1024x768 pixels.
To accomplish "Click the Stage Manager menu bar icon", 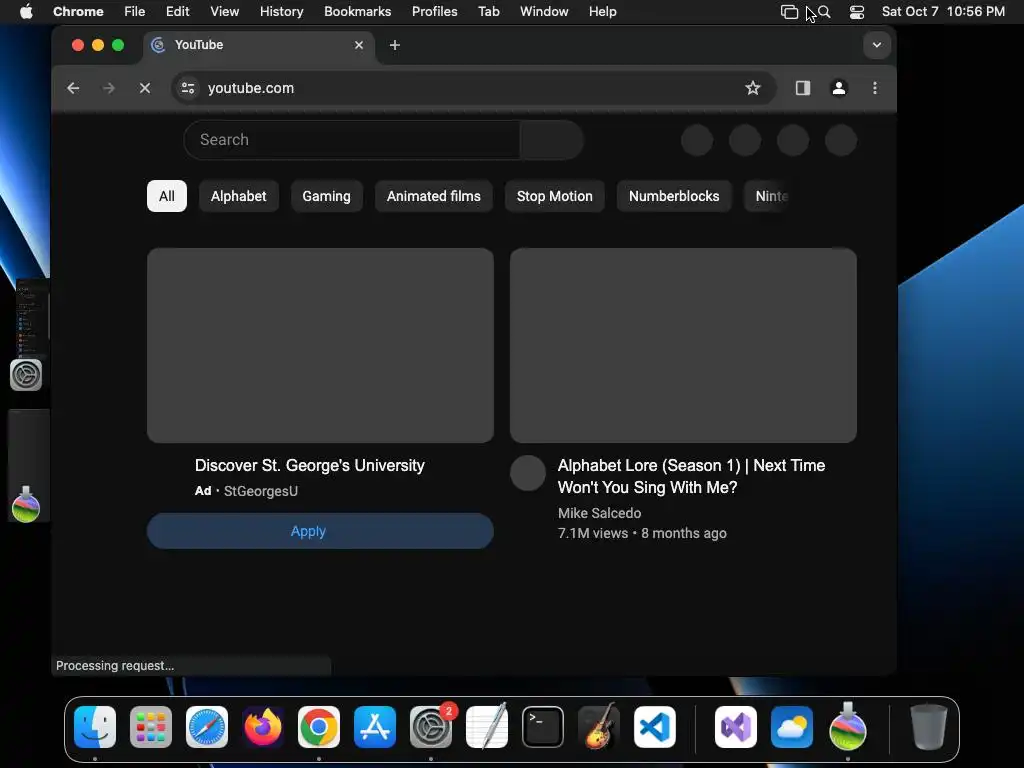I will (789, 12).
